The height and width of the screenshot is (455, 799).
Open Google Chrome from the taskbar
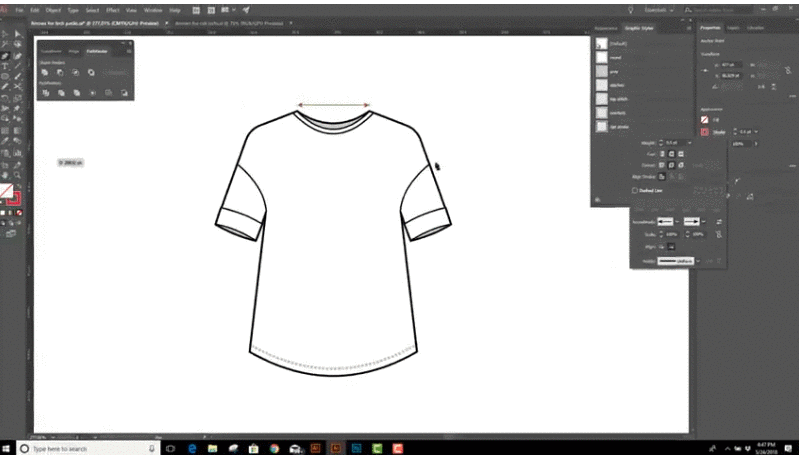pyautogui.click(x=275, y=448)
